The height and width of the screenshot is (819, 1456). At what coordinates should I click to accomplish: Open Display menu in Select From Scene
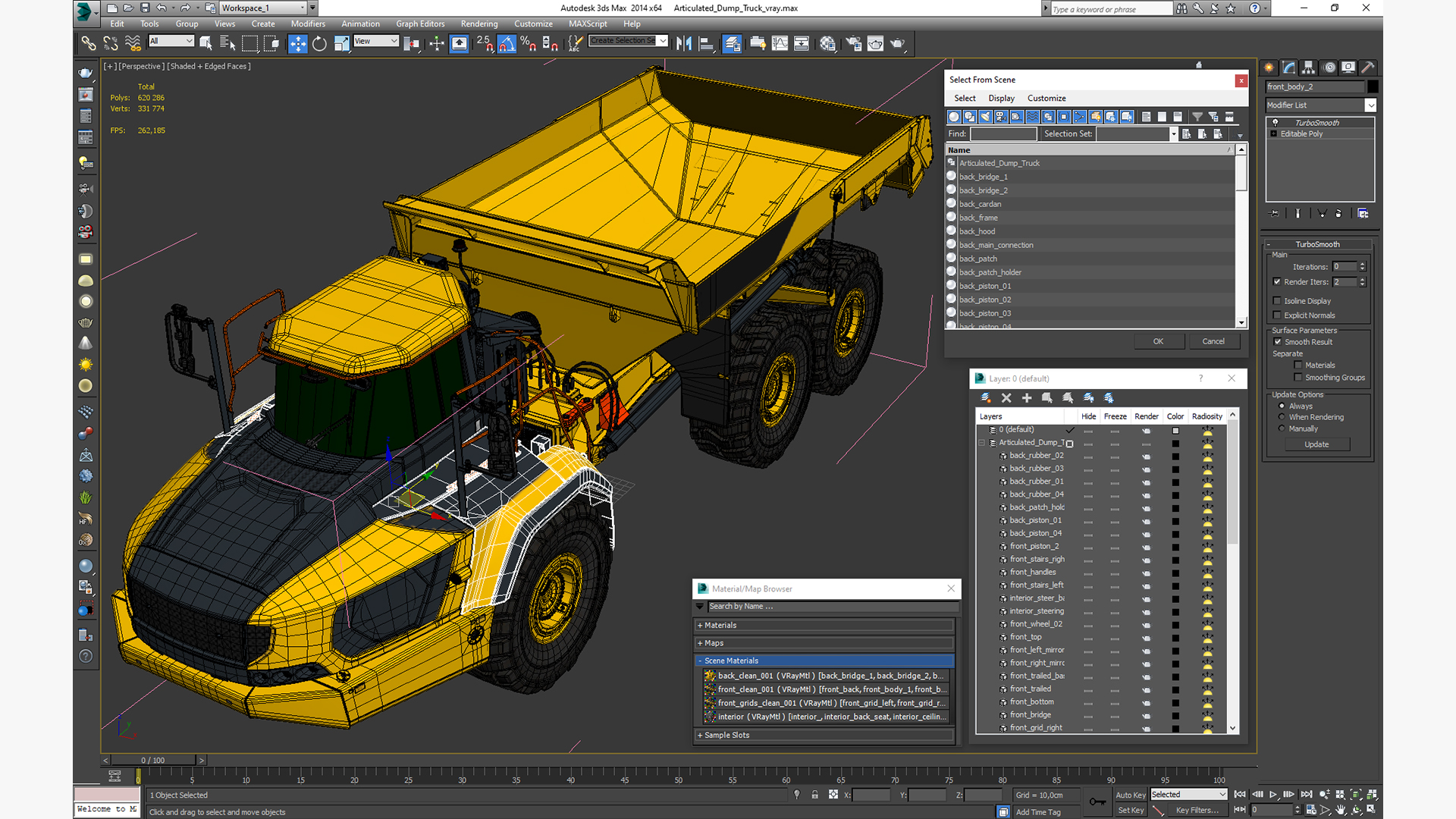1001,99
